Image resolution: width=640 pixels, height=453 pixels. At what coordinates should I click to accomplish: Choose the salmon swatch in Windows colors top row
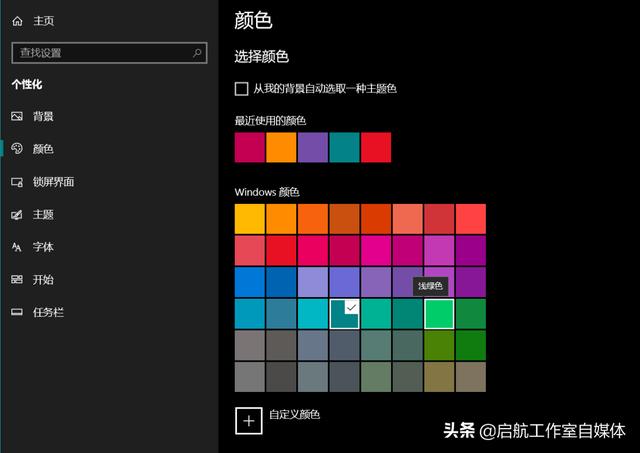point(407,219)
